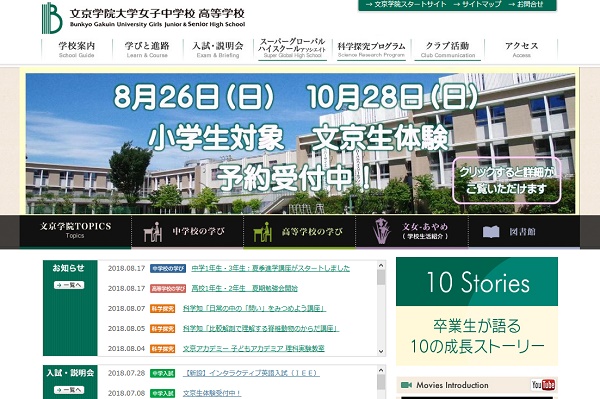Screen dimensions: 600x399
Task: Select the 図書館 library tab
Action: tap(524, 231)
